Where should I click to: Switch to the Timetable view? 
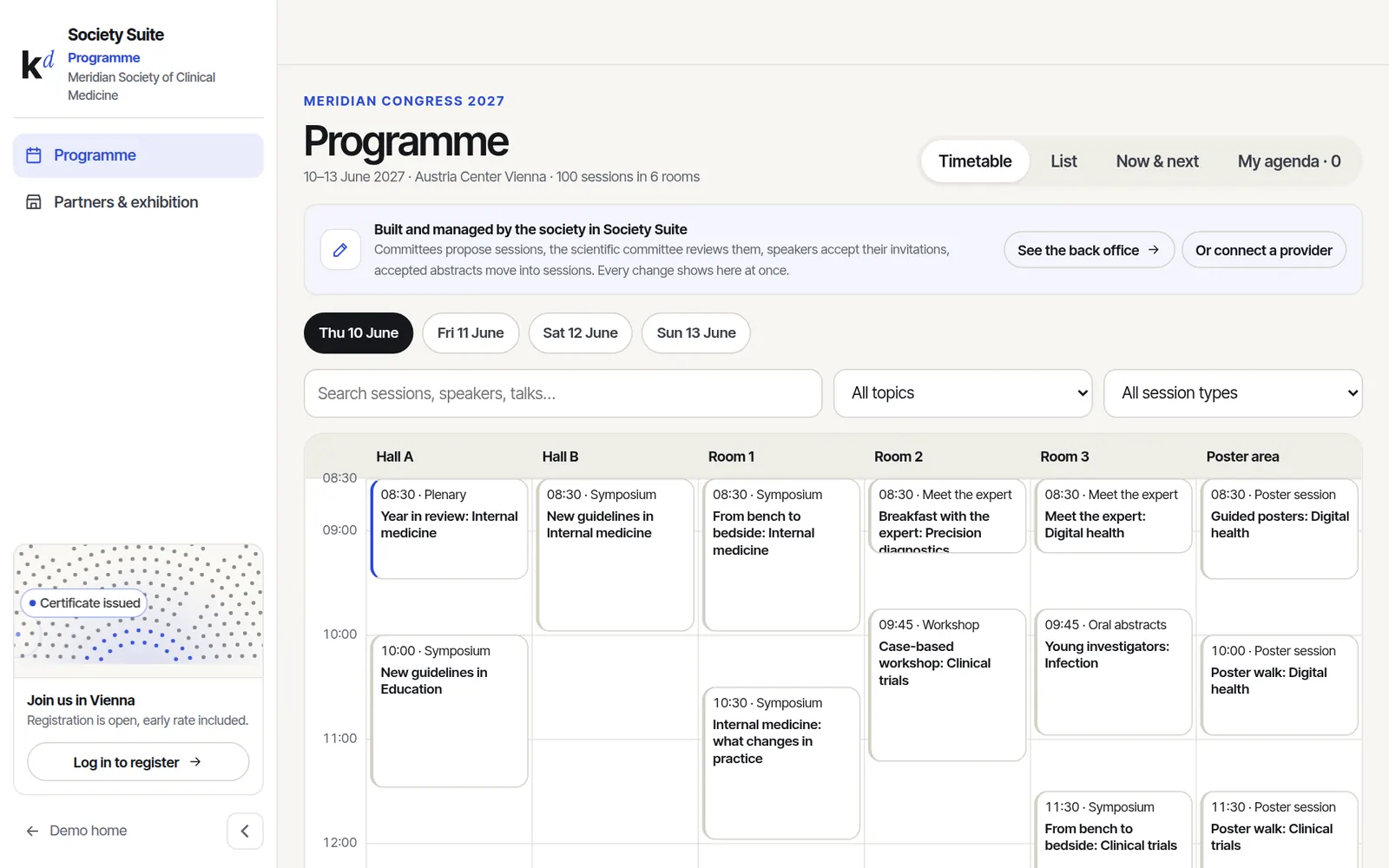coord(975,161)
